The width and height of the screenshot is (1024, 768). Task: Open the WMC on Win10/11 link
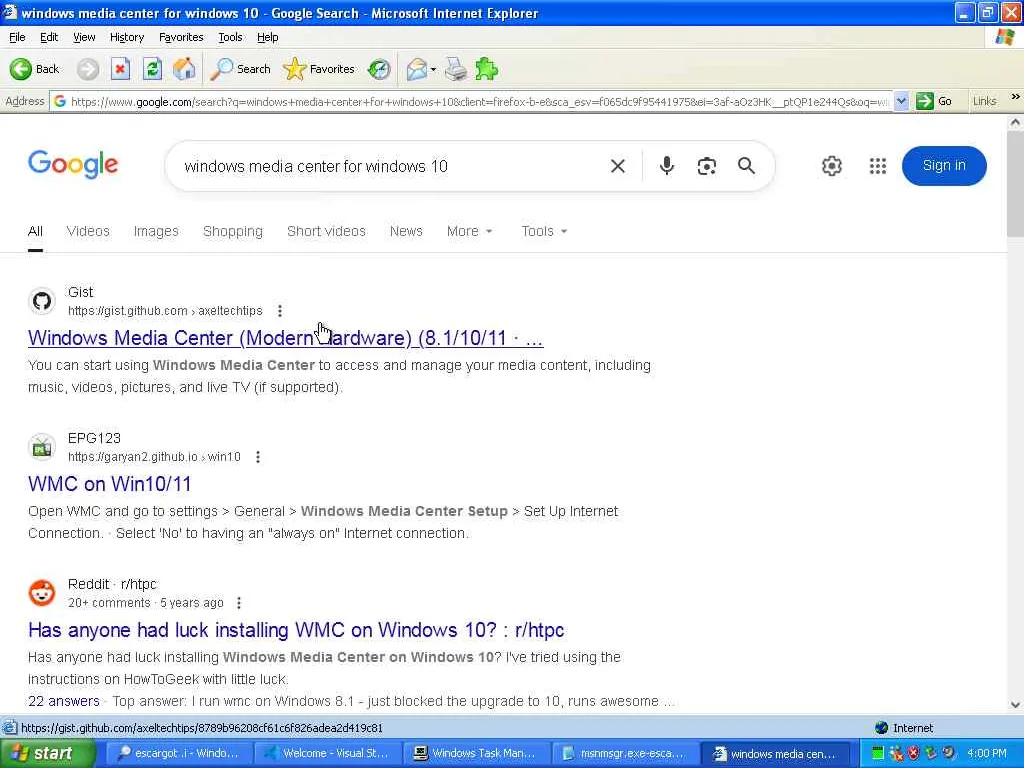[x=110, y=484]
